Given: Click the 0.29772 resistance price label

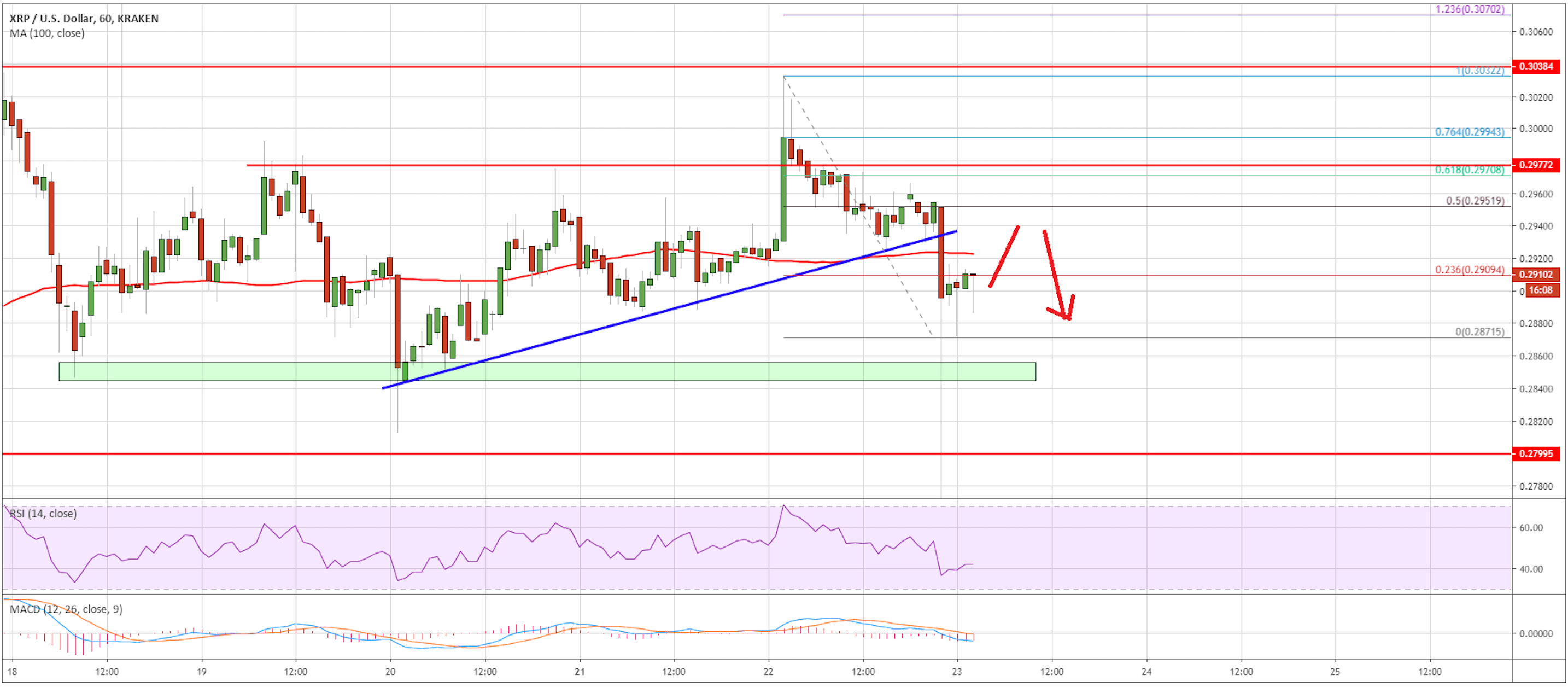Looking at the screenshot, I should (x=1535, y=165).
